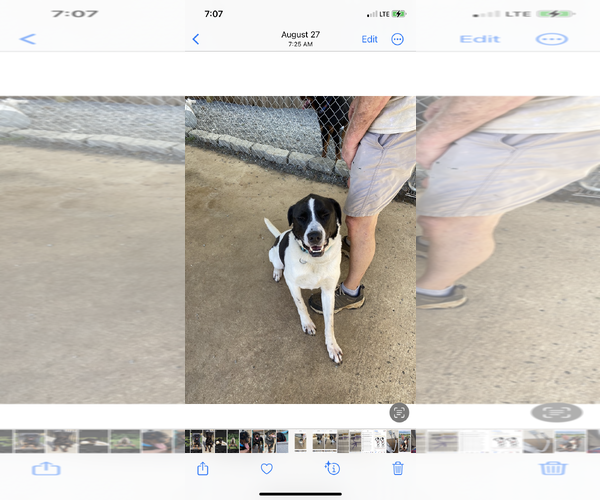Favorite the dog photo with the heart
The width and height of the screenshot is (600, 500).
click(x=267, y=468)
